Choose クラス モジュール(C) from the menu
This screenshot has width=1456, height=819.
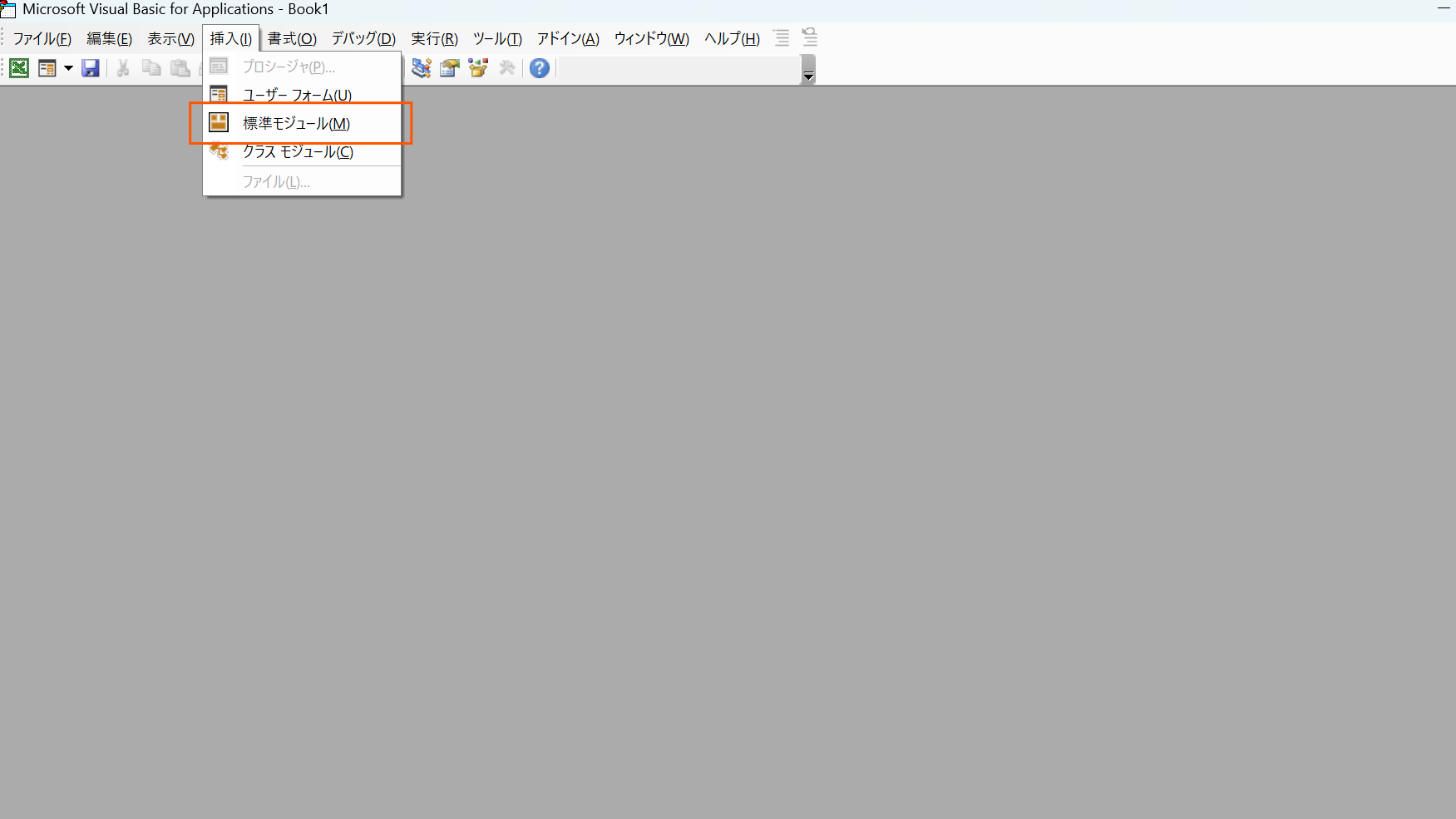(302, 151)
